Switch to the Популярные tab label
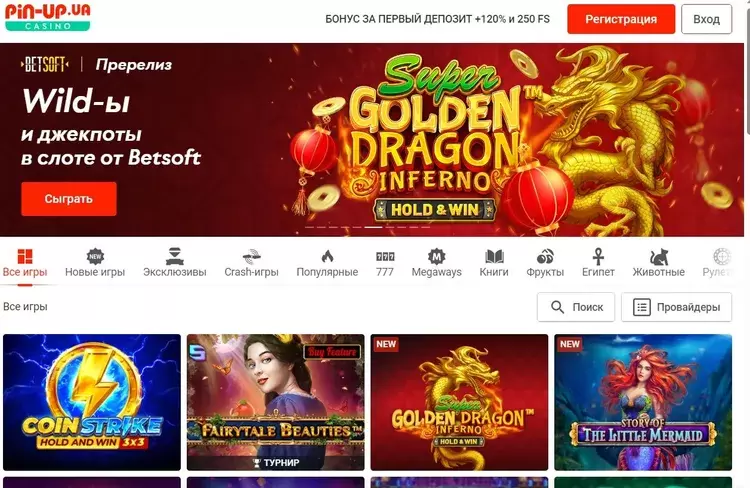This screenshot has width=750, height=488. click(x=327, y=272)
